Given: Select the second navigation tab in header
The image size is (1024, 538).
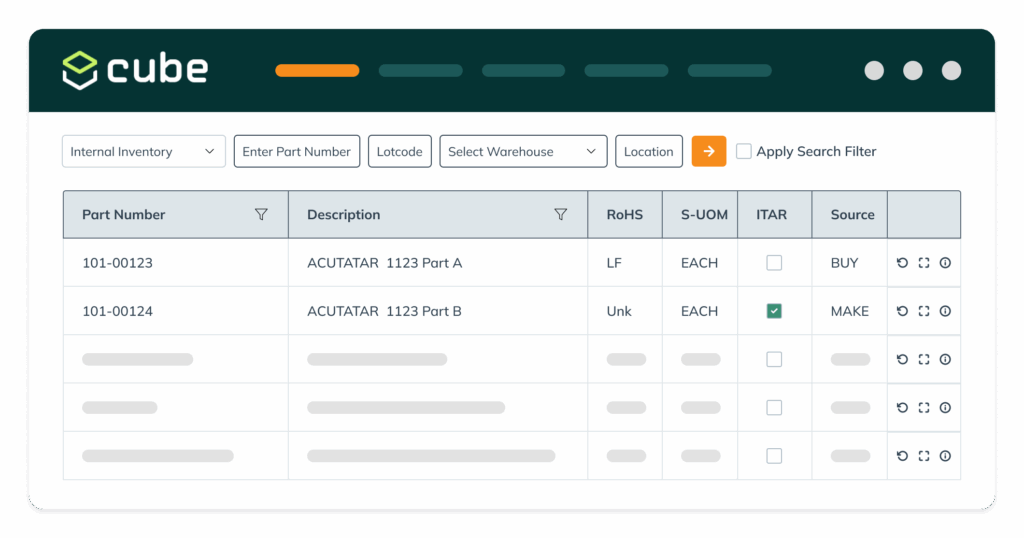Looking at the screenshot, I should pos(420,71).
